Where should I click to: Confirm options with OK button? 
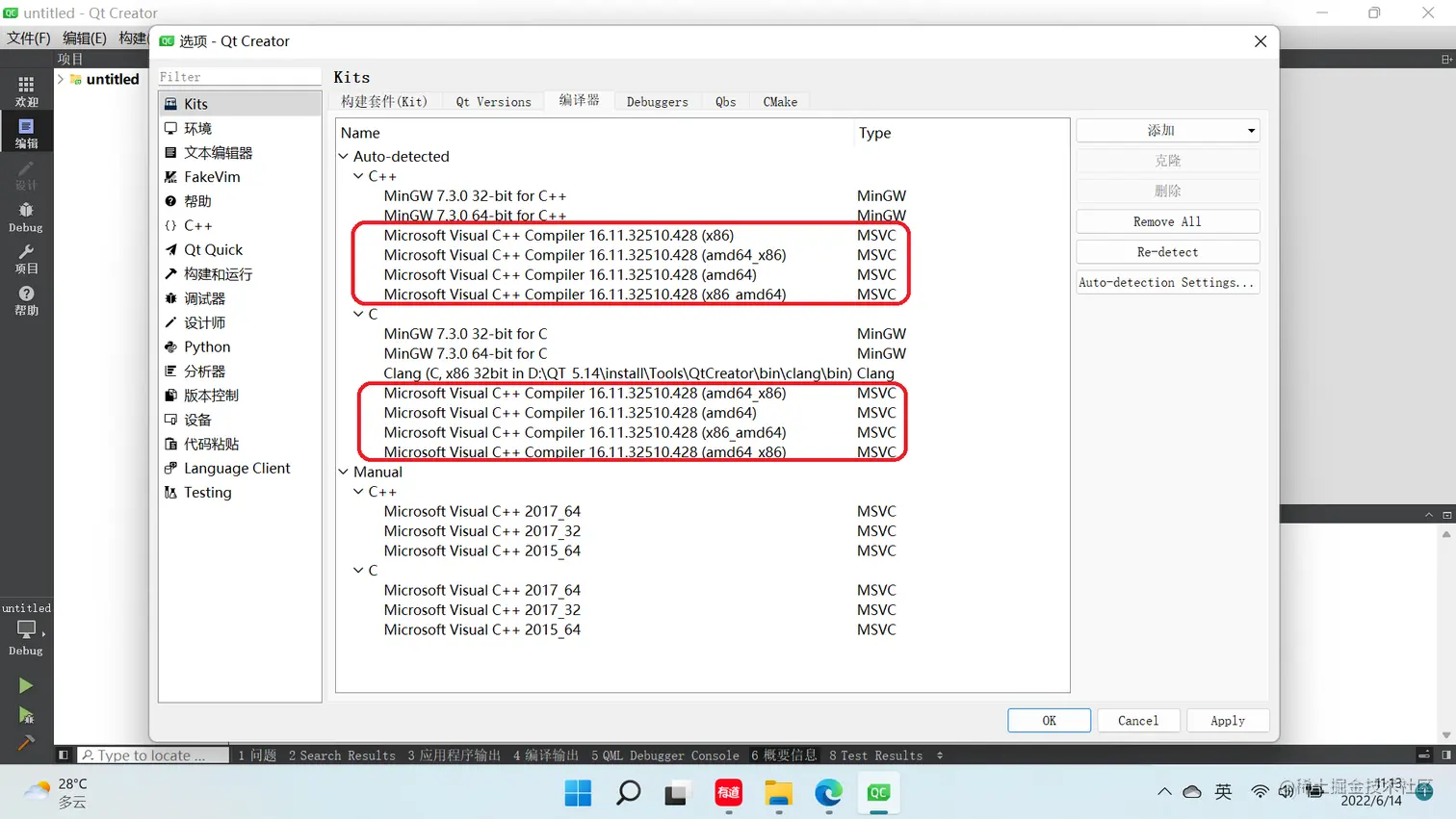(x=1049, y=721)
